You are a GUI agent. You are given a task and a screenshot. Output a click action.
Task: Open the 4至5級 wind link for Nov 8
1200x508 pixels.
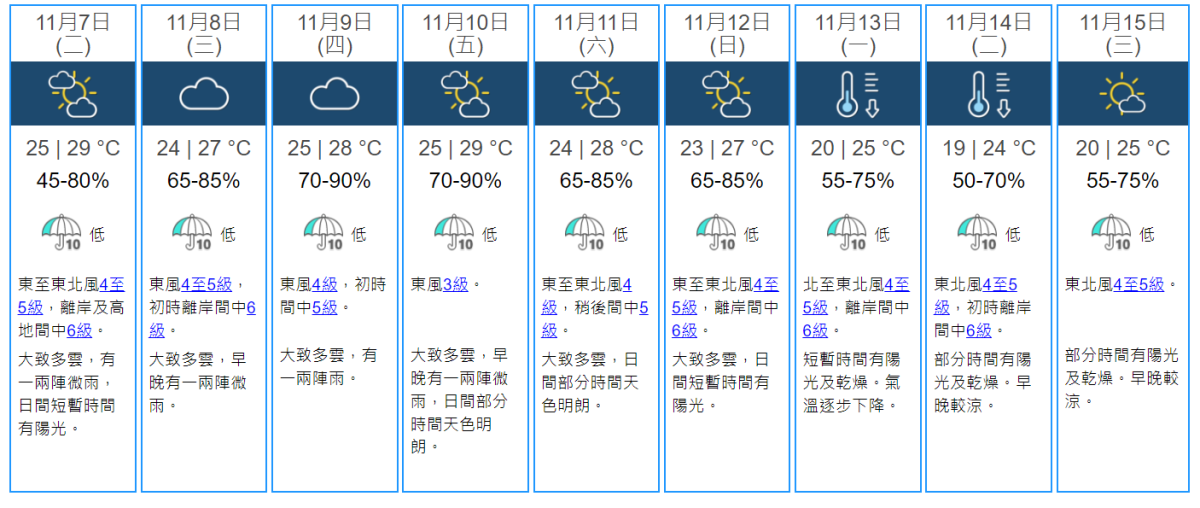(207, 285)
